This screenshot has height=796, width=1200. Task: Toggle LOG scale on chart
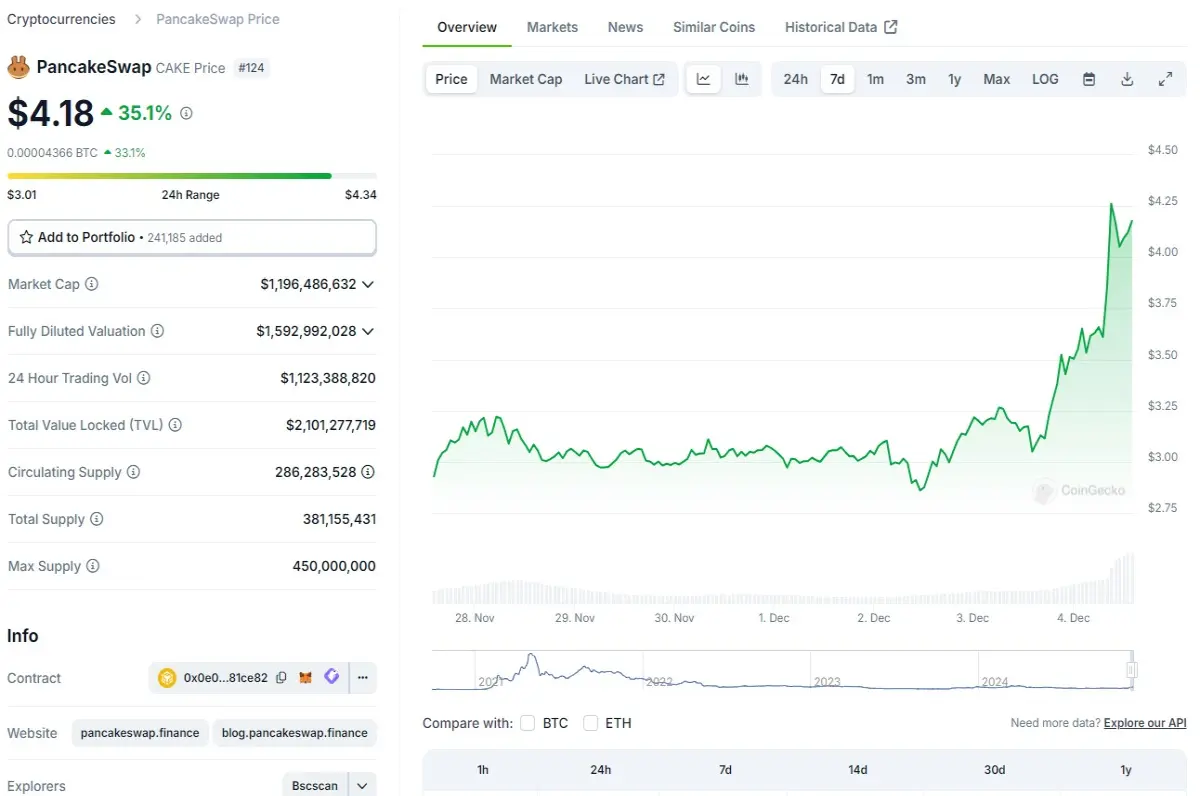[x=1045, y=79]
